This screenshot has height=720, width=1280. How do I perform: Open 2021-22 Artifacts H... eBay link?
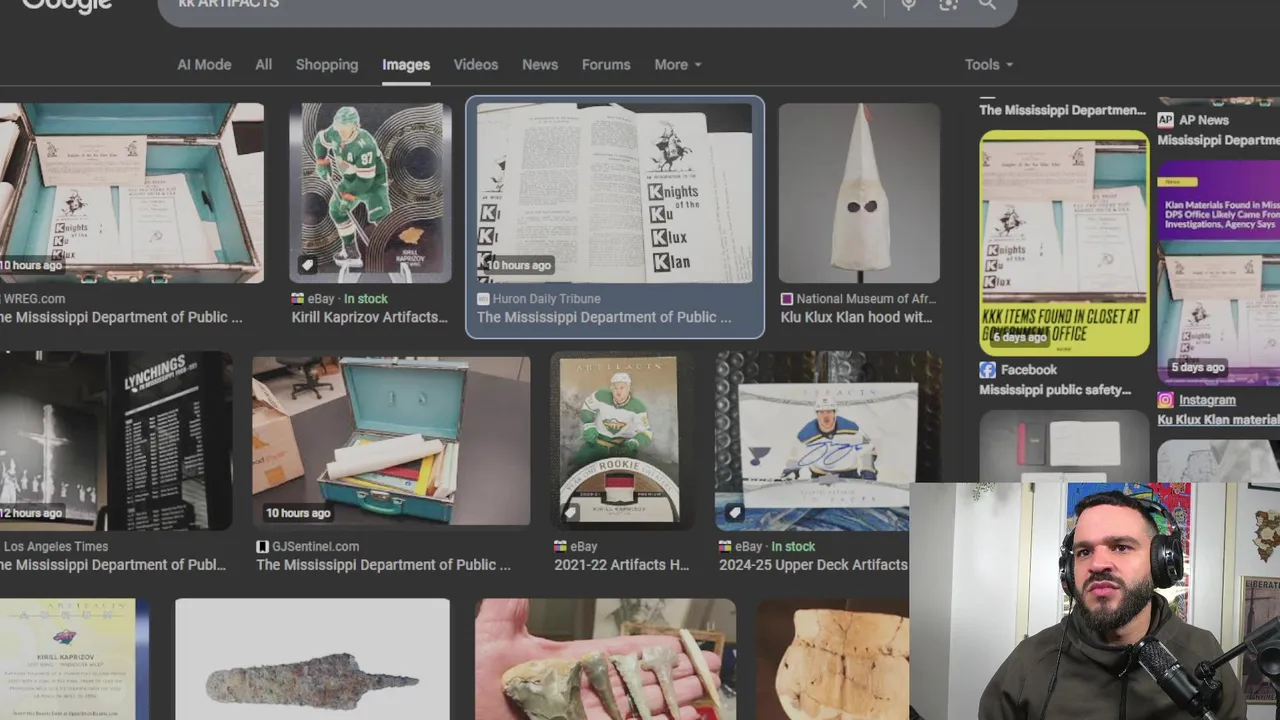(621, 565)
